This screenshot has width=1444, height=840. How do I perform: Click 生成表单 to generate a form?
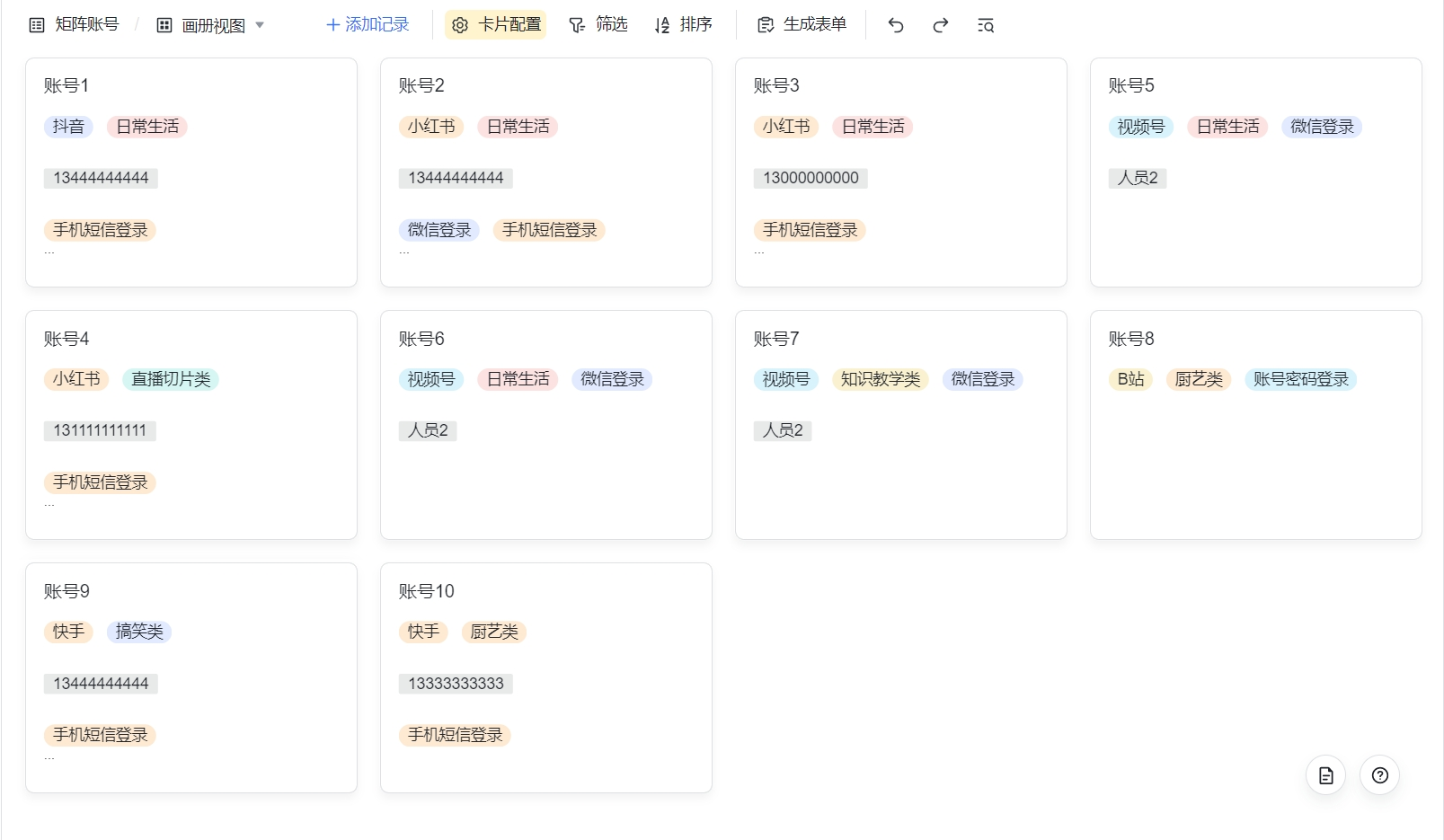tap(802, 25)
